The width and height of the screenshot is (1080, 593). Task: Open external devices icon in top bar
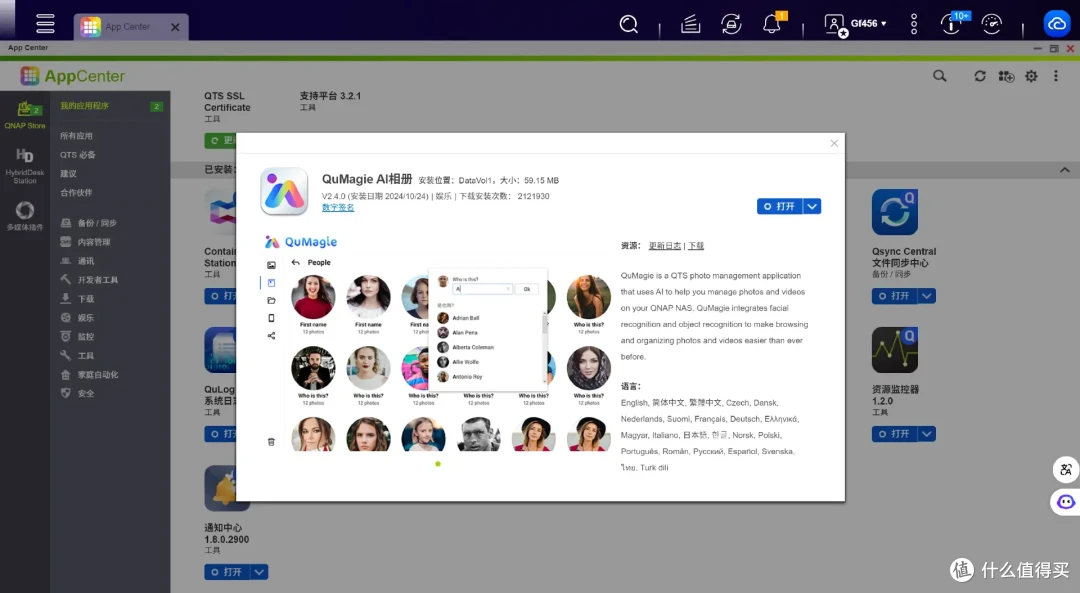click(x=731, y=24)
